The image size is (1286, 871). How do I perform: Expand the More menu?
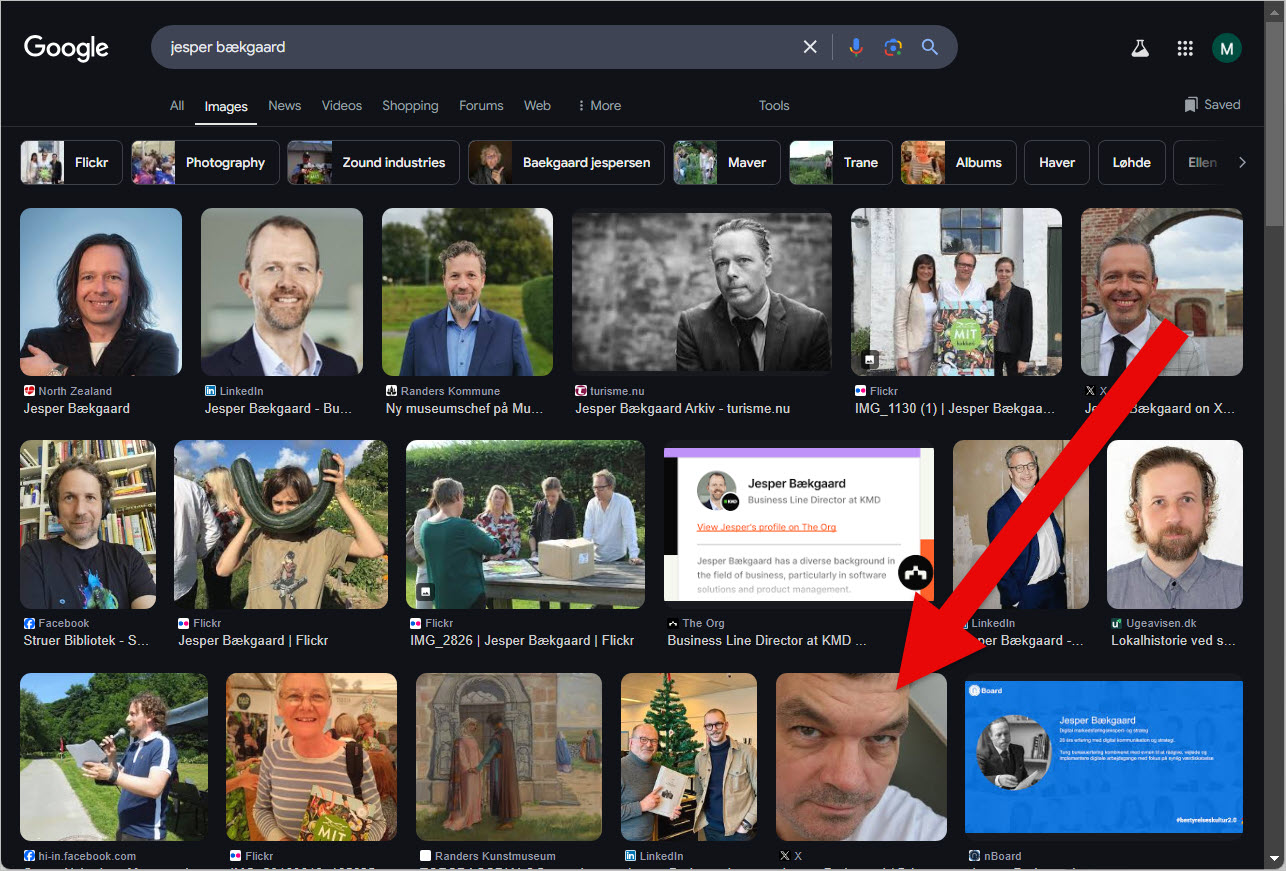[599, 105]
